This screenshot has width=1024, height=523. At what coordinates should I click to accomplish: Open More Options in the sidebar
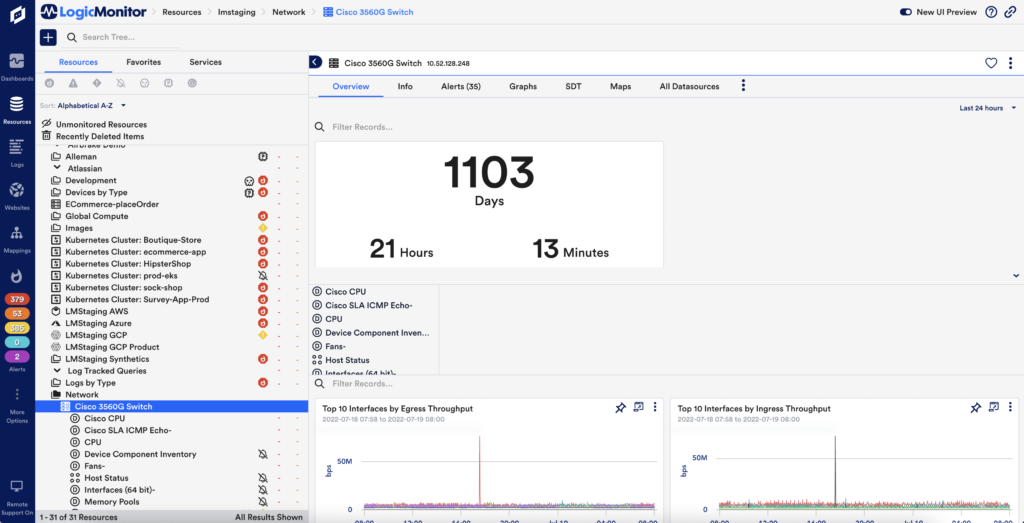17,405
